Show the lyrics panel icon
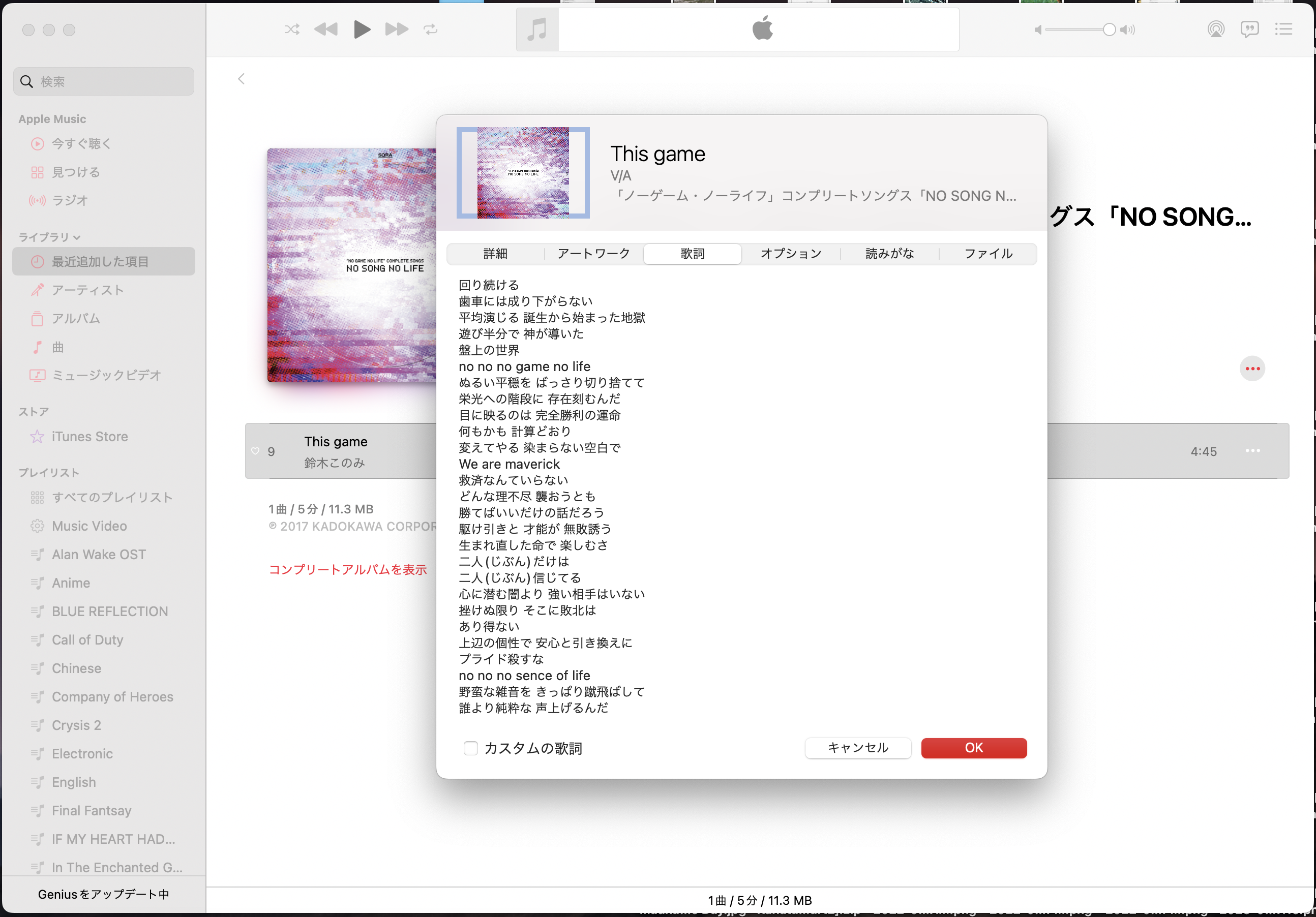Screen dimensions: 1316x917 pyautogui.click(x=1249, y=29)
